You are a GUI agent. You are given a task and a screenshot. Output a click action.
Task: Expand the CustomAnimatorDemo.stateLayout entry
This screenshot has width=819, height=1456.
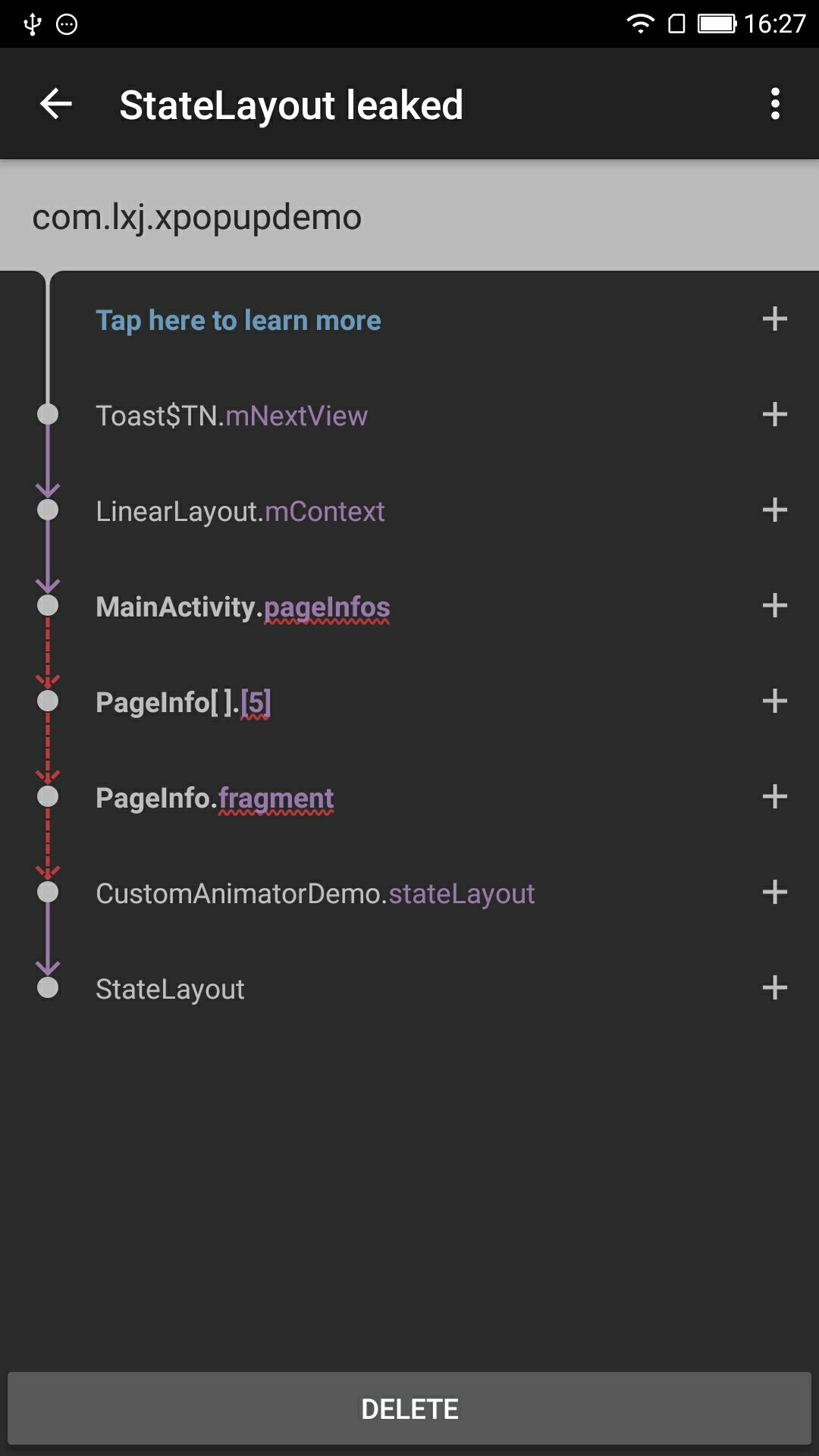pos(774,893)
